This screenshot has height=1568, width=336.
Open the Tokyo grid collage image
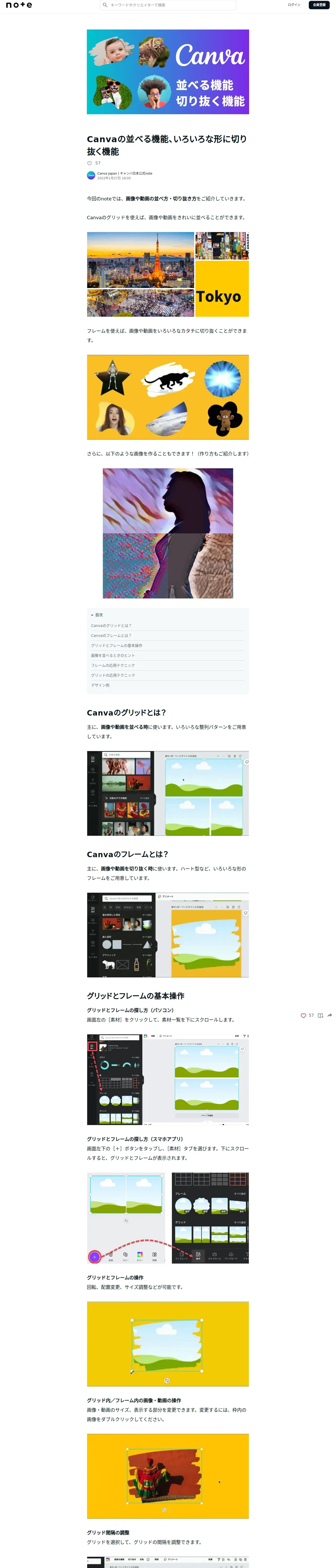168,274
